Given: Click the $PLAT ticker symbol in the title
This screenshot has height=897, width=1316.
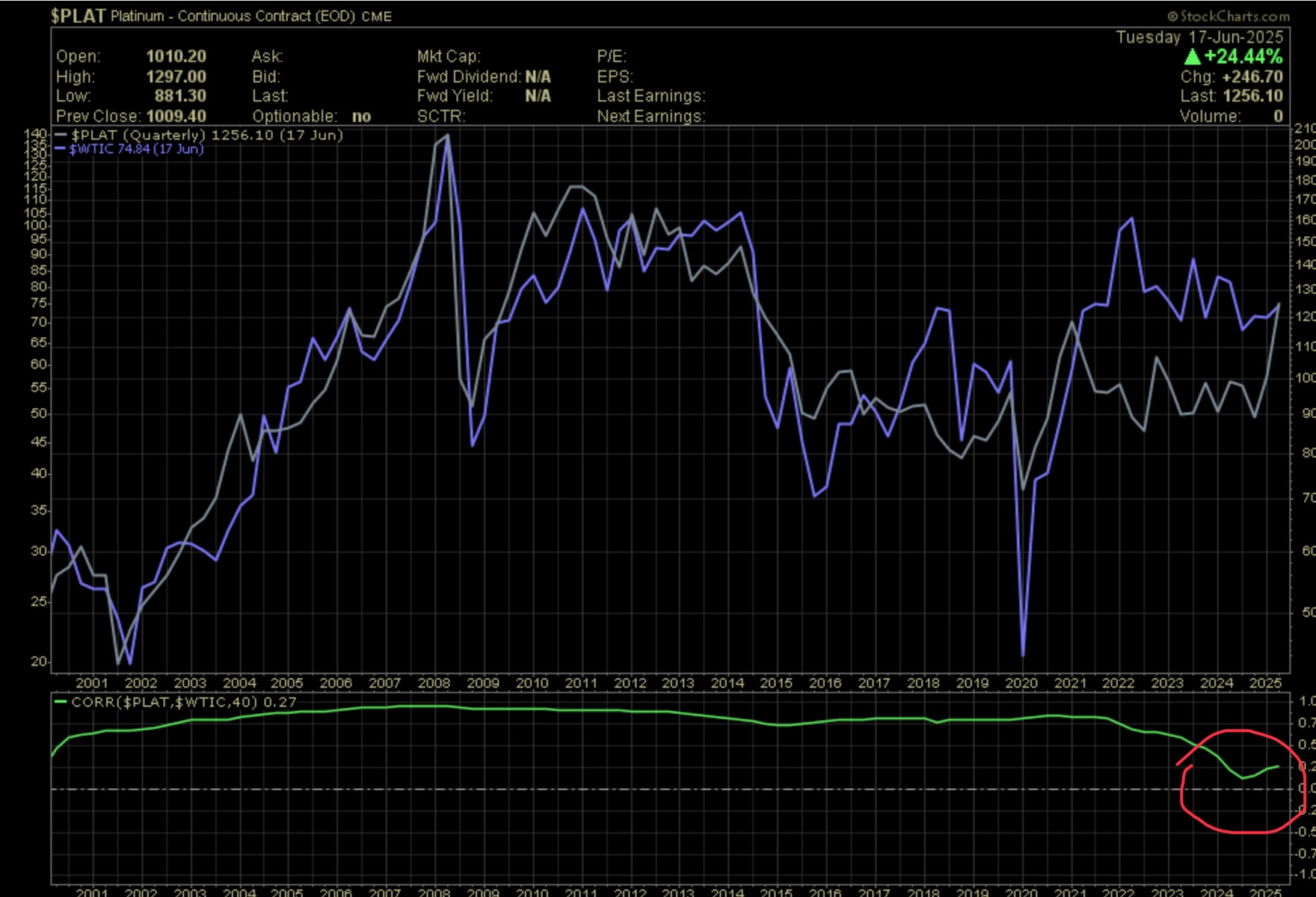Looking at the screenshot, I should [x=78, y=16].
